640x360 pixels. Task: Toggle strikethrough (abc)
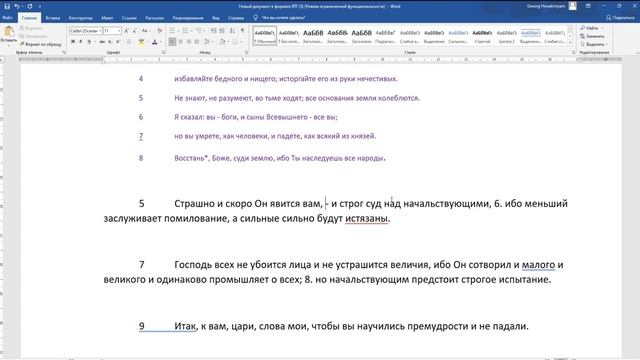pos(102,42)
